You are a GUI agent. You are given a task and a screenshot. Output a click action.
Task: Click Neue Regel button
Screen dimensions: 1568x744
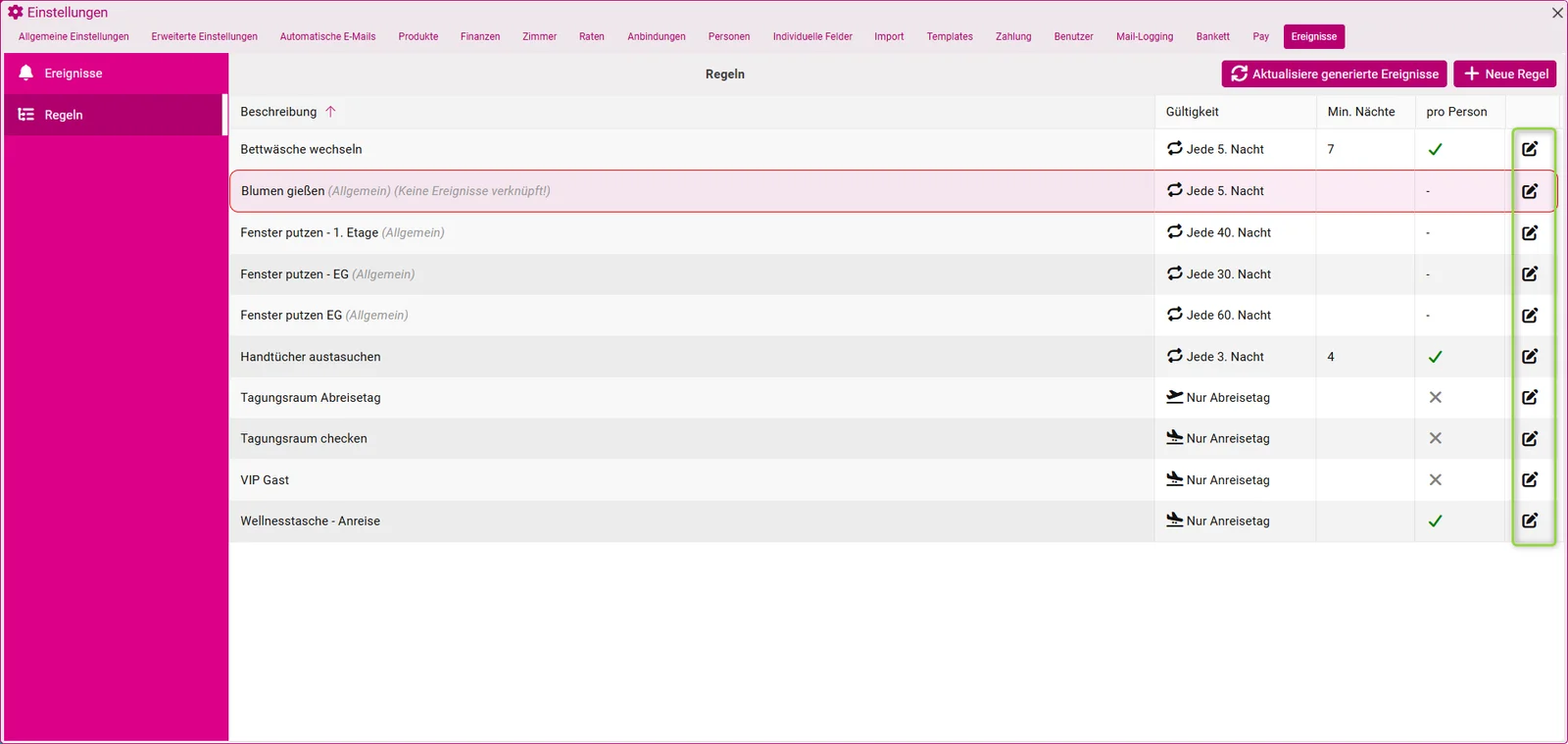coord(1505,74)
